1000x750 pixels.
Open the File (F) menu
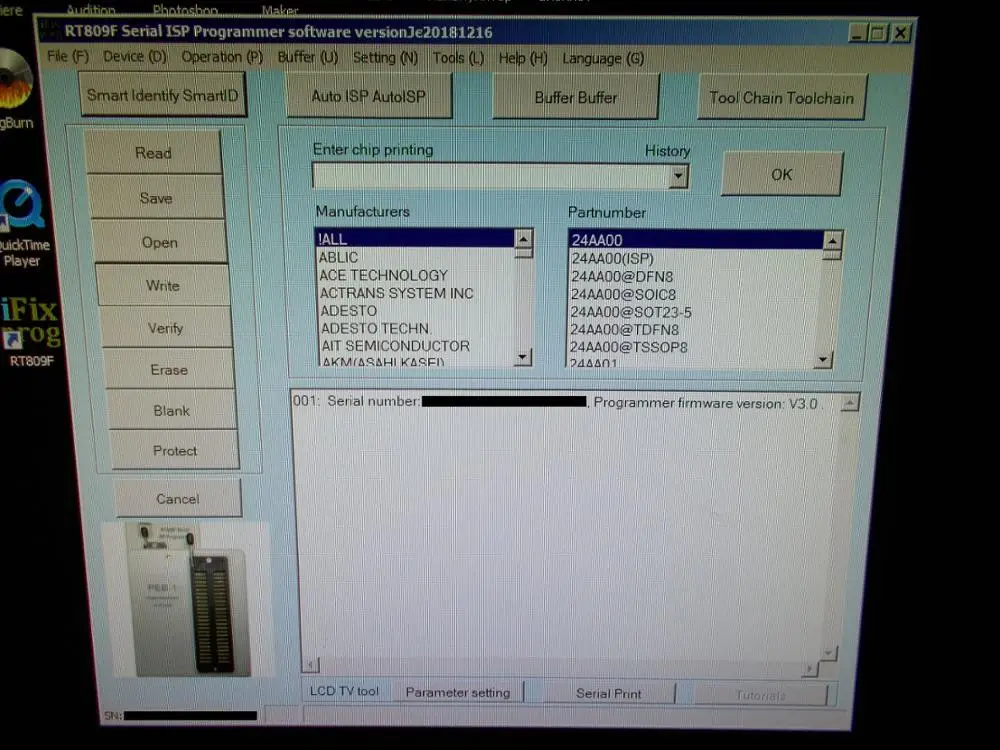pos(68,56)
